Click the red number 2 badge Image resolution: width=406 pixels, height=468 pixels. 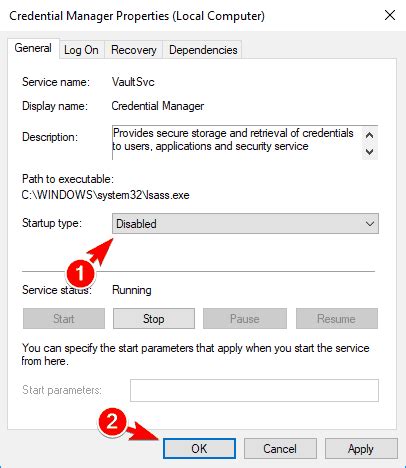(112, 421)
